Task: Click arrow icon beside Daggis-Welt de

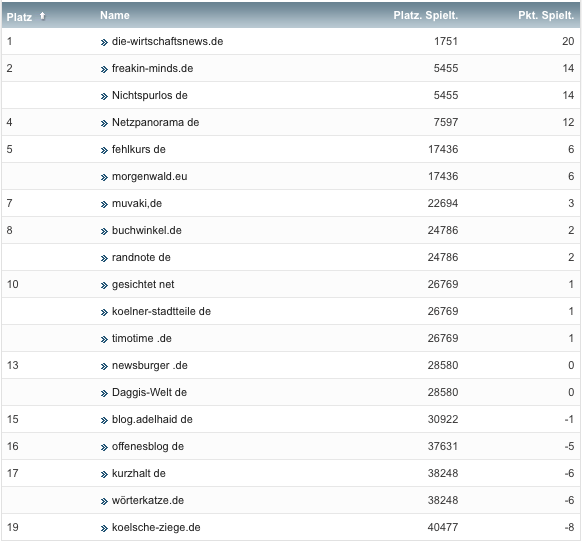Action: [x=104, y=393]
